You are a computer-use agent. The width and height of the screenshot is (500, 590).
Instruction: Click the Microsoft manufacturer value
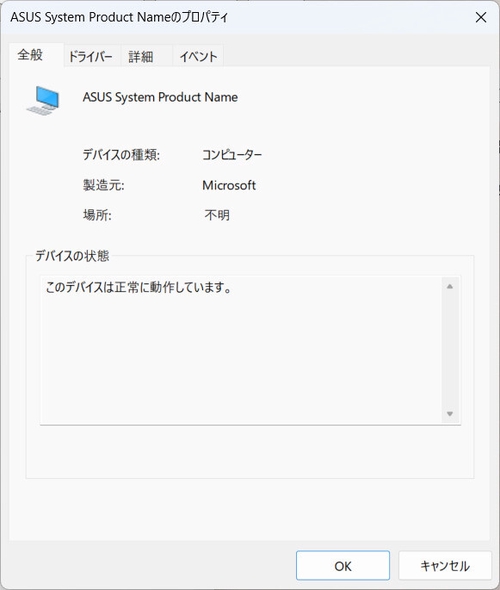(x=229, y=185)
